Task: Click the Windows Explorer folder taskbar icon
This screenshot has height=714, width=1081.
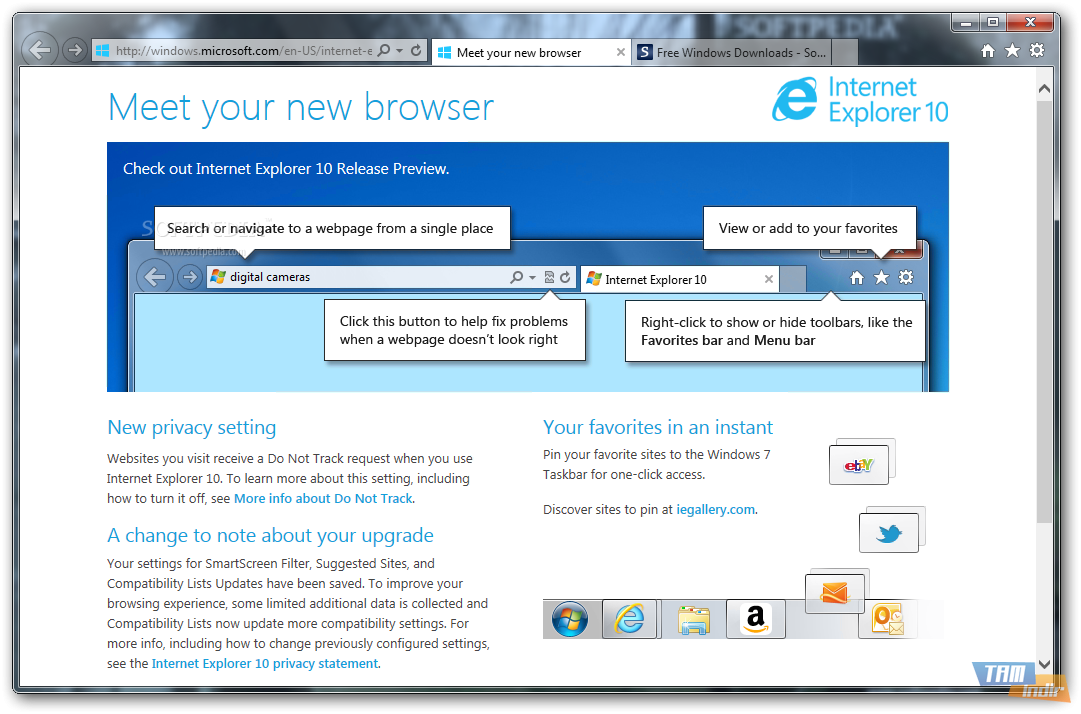Action: (x=694, y=620)
